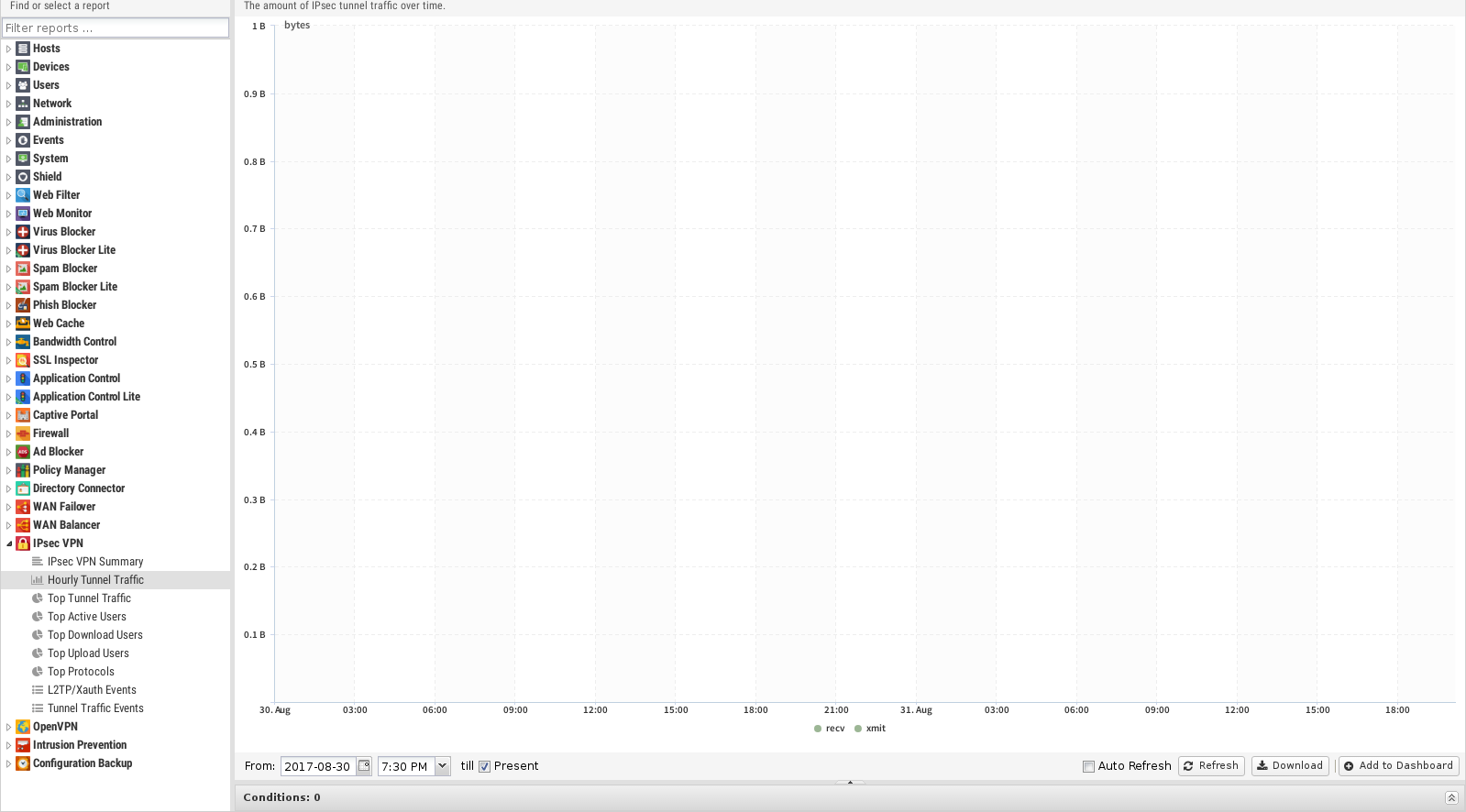Screen dimensions: 1466x812
Task: Click the Web Monitor app icon
Action: (23, 214)
